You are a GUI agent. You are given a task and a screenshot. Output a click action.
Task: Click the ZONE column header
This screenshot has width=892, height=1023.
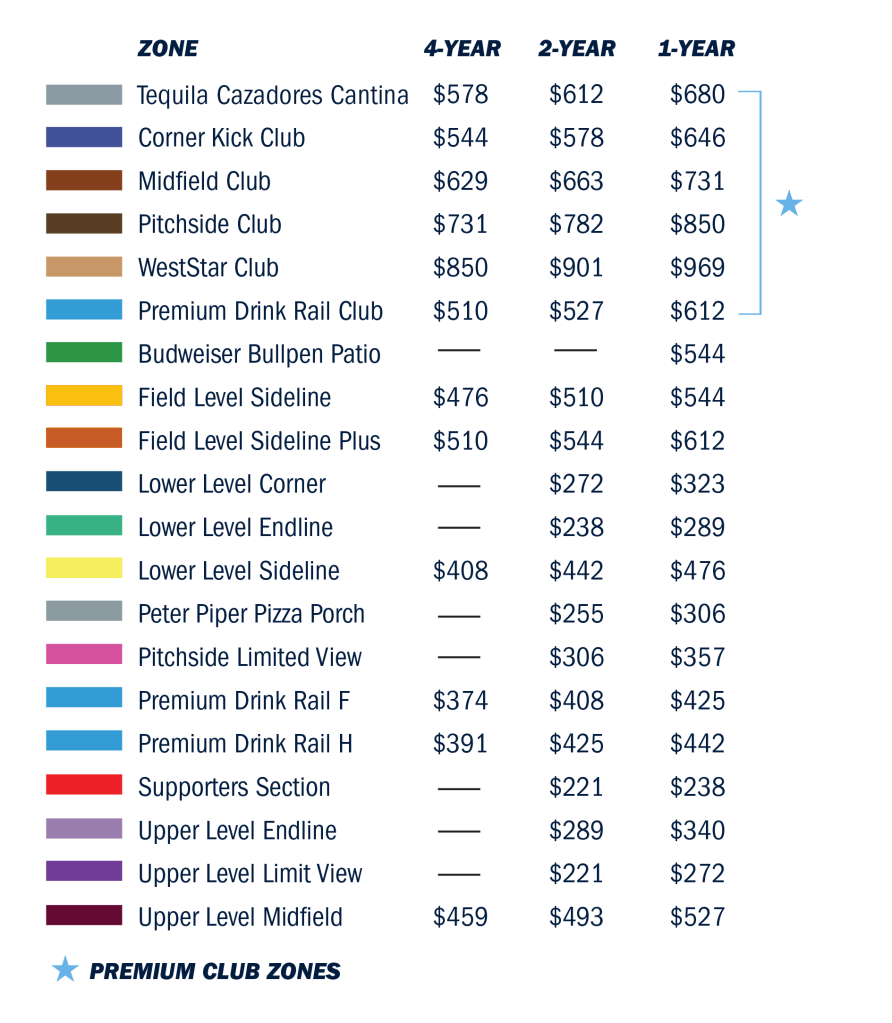pyautogui.click(x=168, y=48)
